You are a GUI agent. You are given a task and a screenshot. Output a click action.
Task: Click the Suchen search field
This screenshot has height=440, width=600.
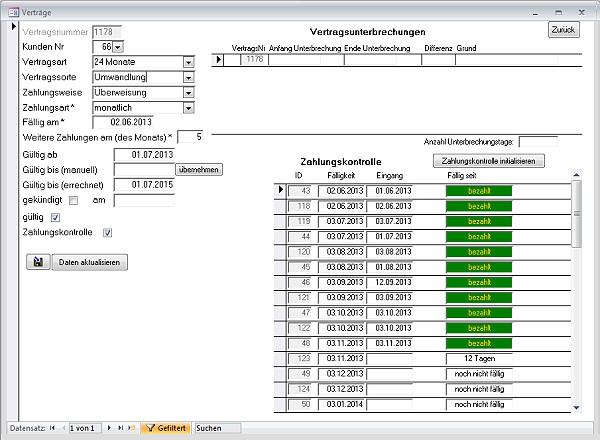point(220,428)
